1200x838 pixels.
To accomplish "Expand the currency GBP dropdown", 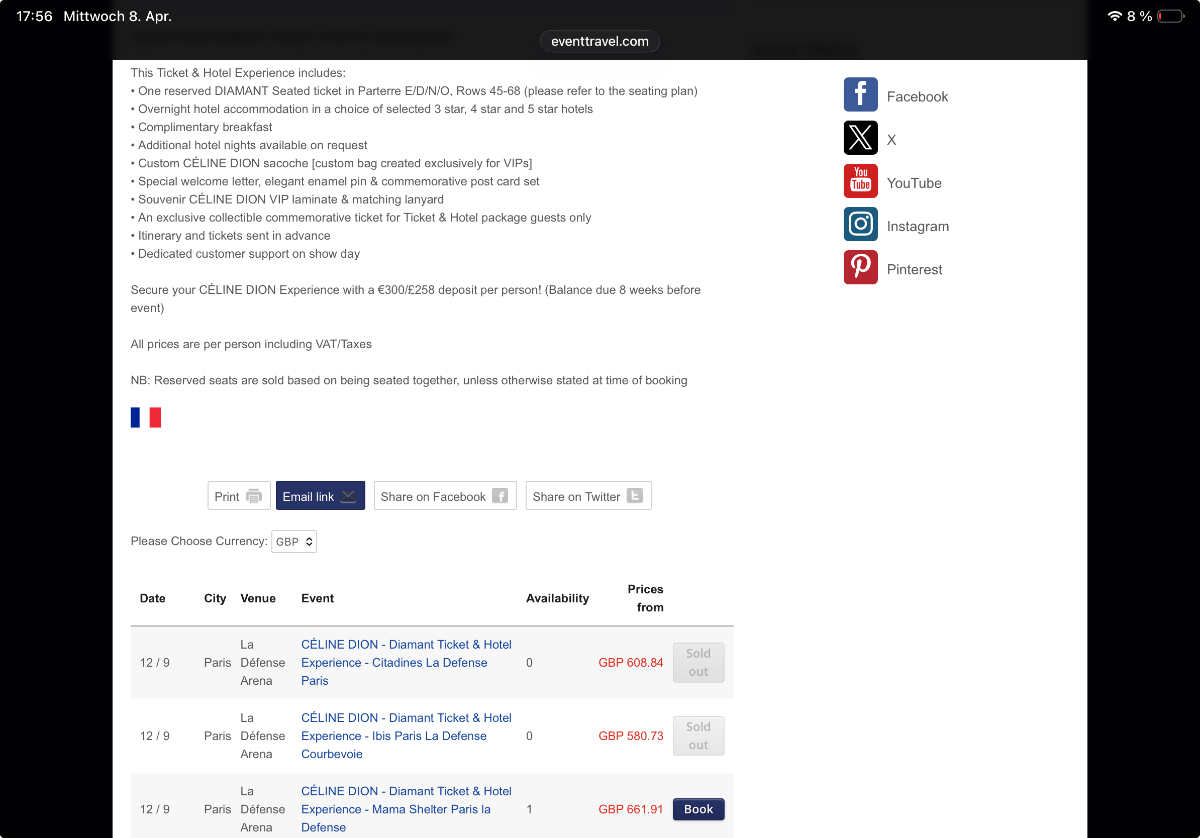I will pos(294,541).
